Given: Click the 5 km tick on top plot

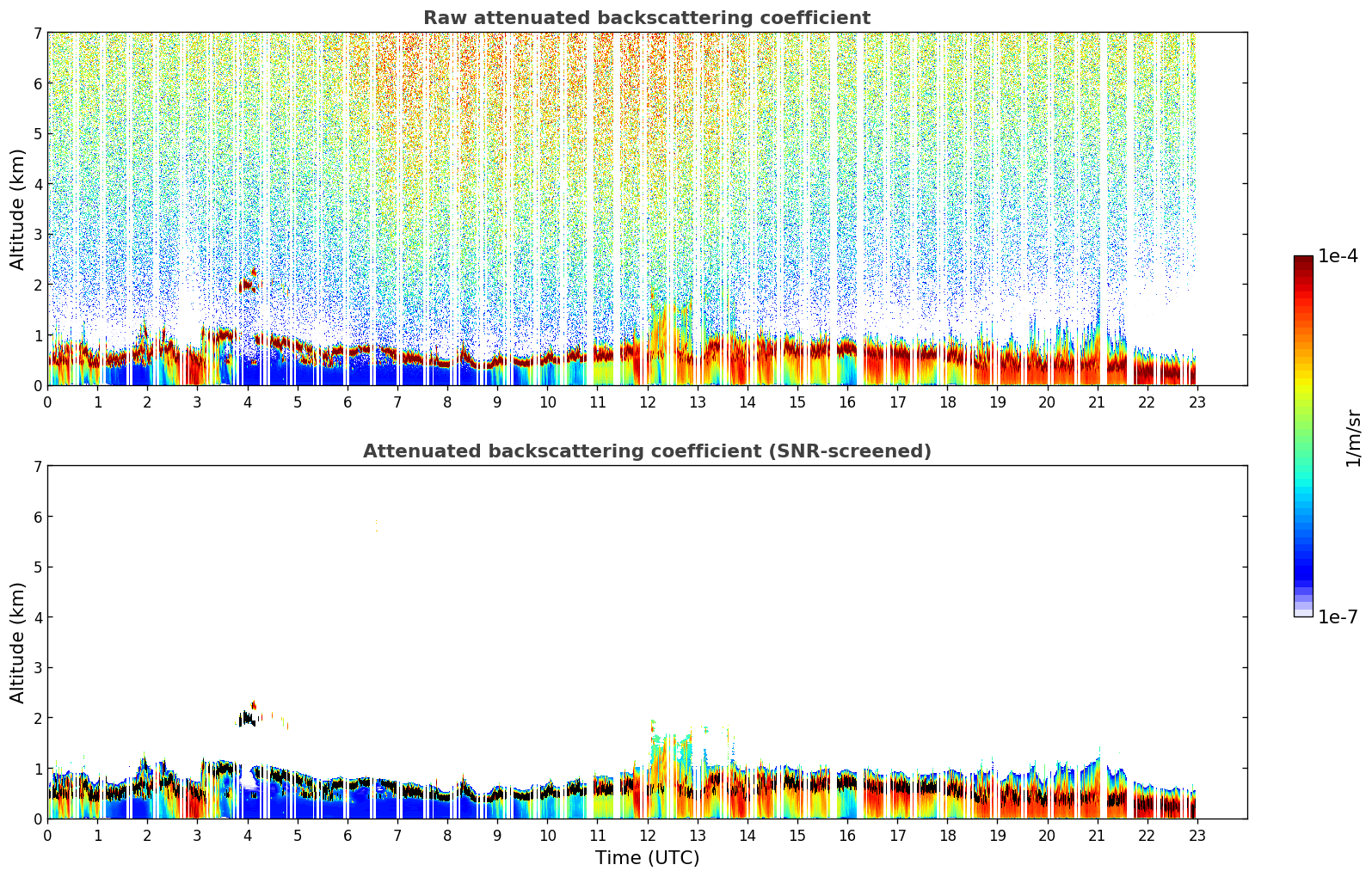Looking at the screenshot, I should pos(37,134).
